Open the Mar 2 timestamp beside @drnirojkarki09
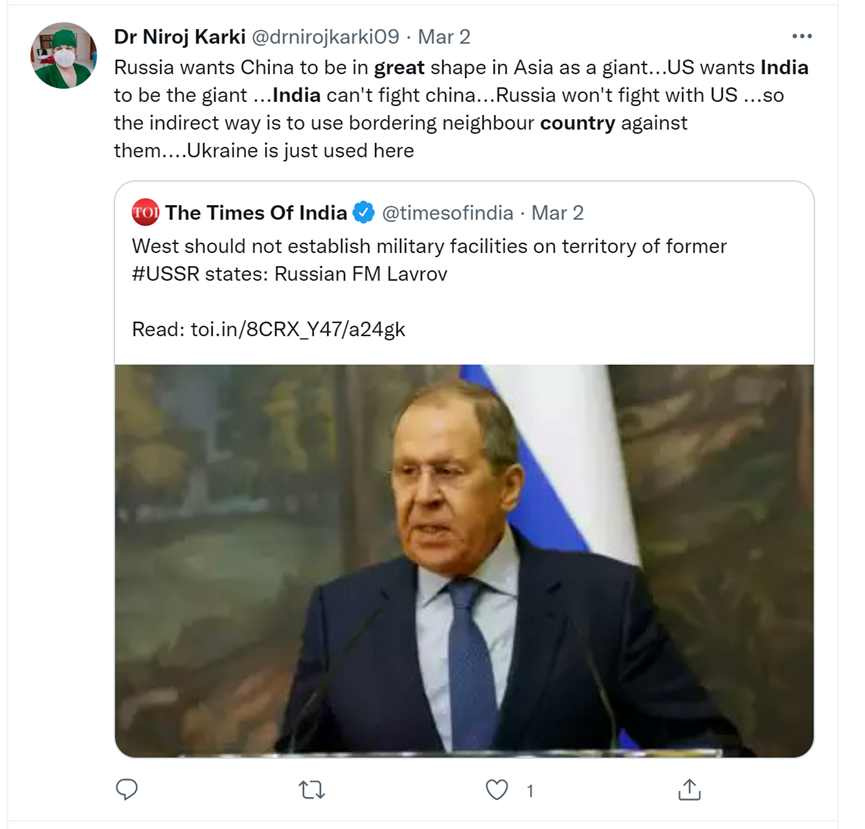This screenshot has width=865, height=829. tap(444, 37)
